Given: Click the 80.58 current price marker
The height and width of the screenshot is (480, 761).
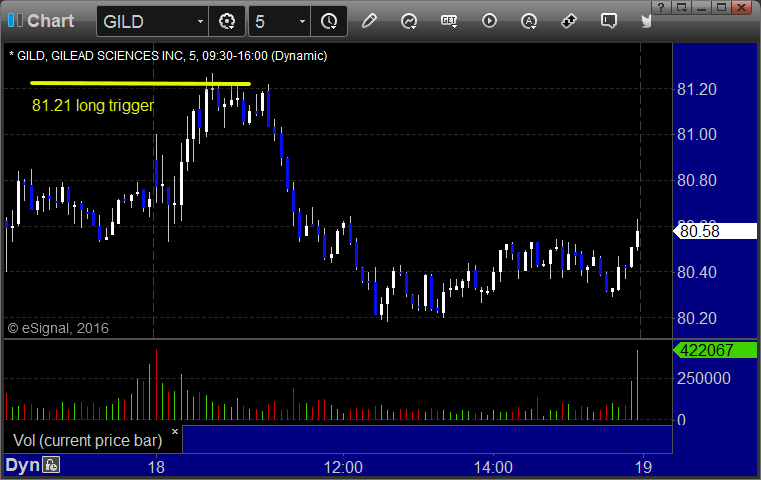Looking at the screenshot, I should 715,232.
